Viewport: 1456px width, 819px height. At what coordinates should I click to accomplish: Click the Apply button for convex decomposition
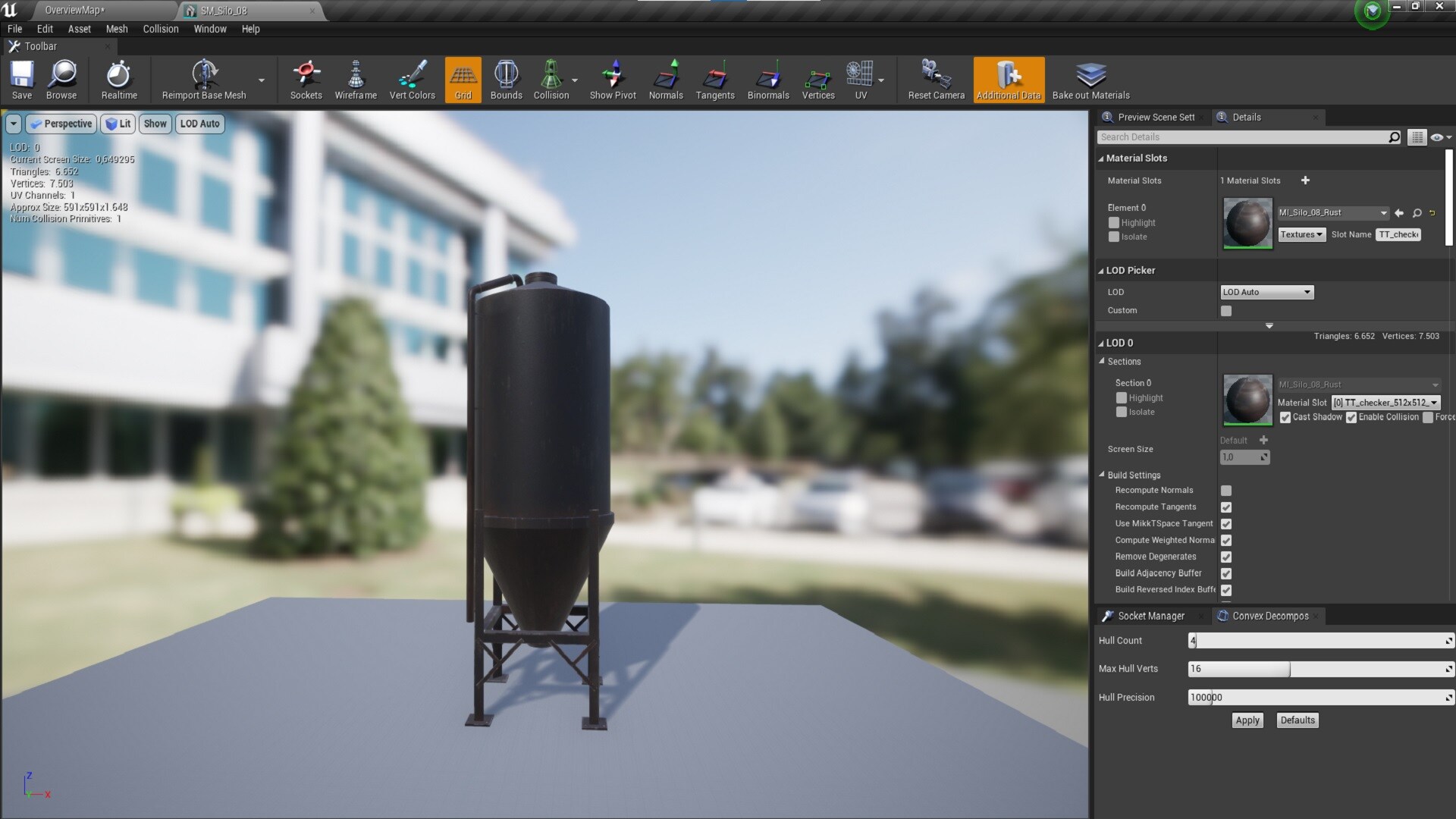click(1247, 720)
